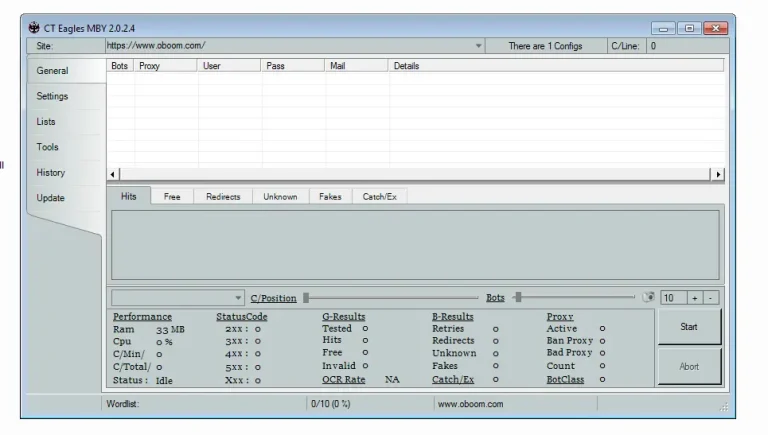Open the Update section
Screen dimensions: 768x435
[x=50, y=198]
